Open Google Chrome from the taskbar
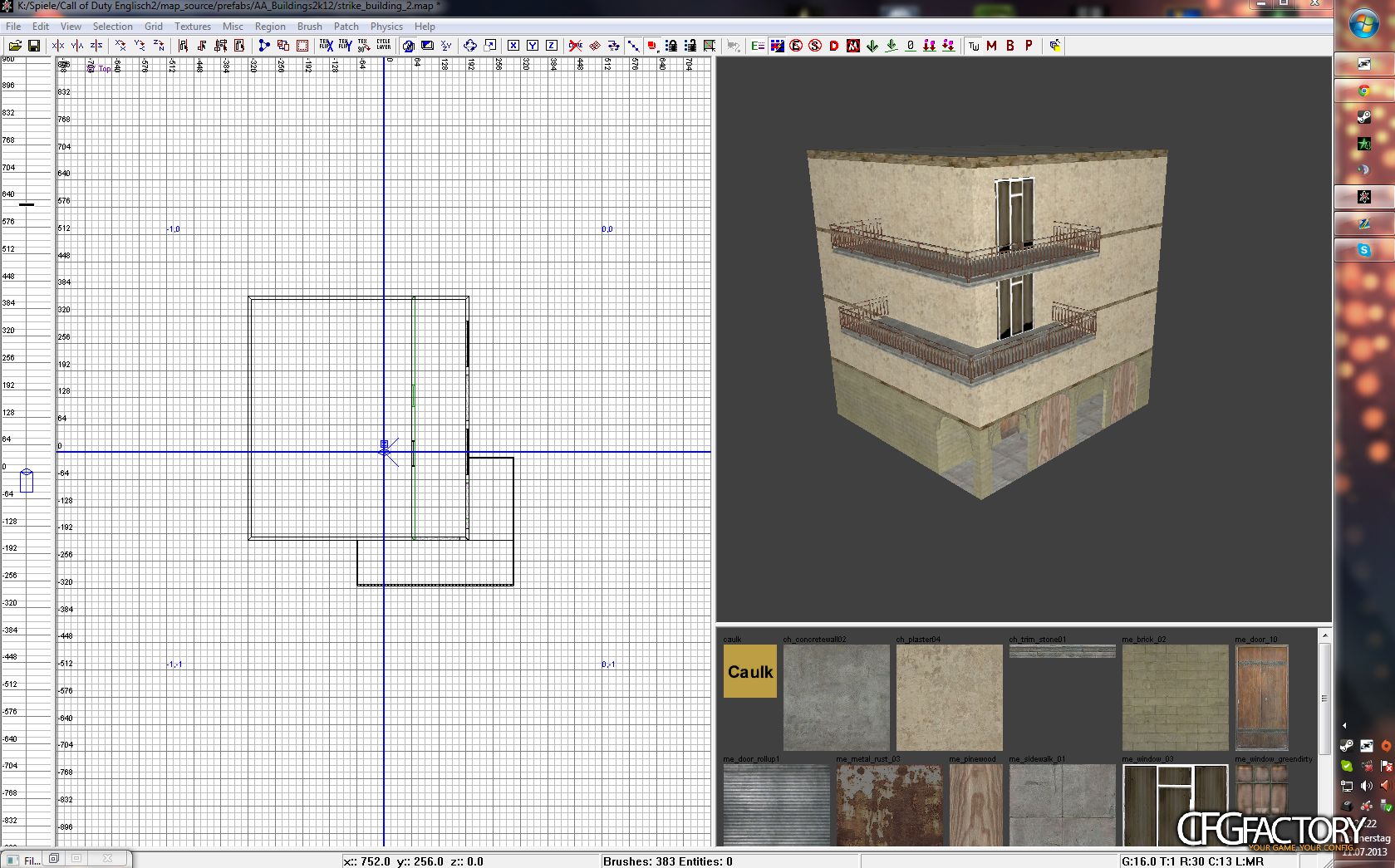This screenshot has height=868, width=1395. [x=1363, y=91]
